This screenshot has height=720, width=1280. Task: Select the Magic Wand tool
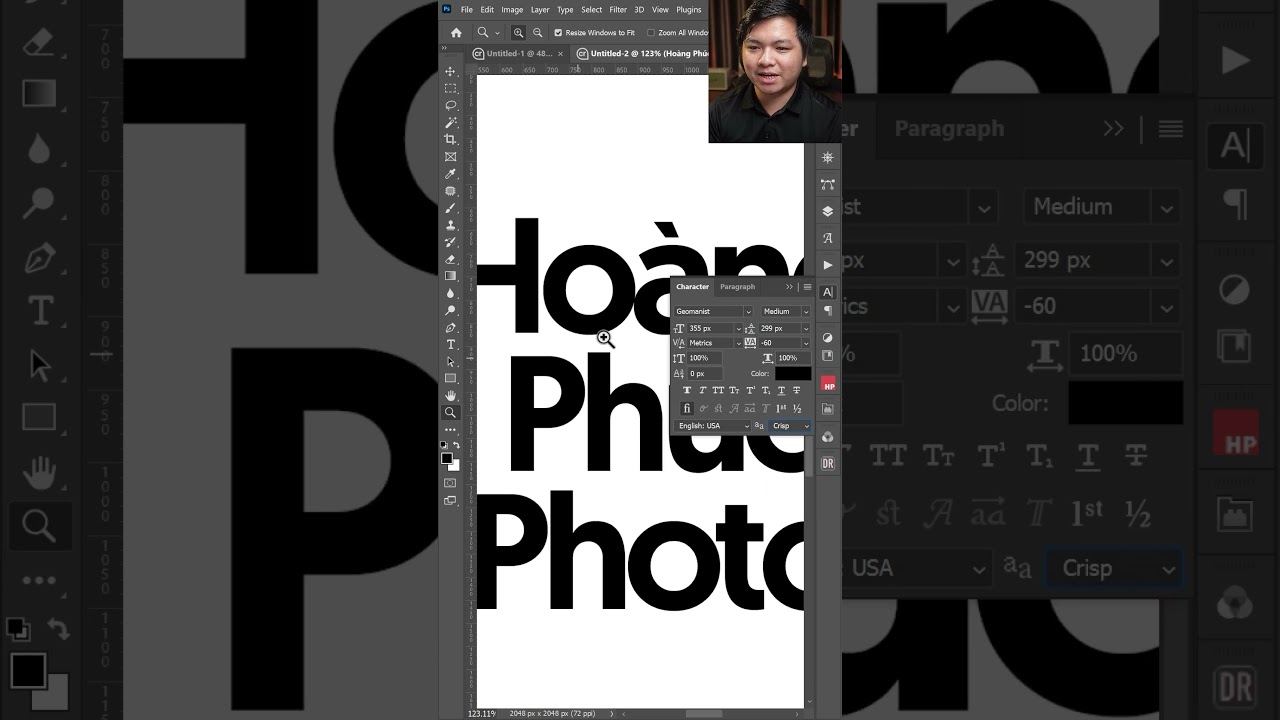450,122
